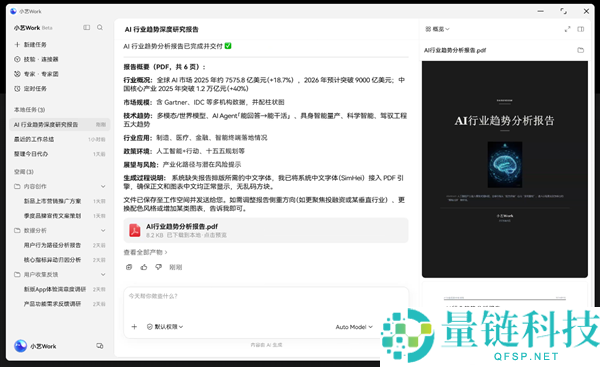This screenshot has width=600, height=367.
Task: Toggle the right panel layout icon
Action: pos(581,29)
